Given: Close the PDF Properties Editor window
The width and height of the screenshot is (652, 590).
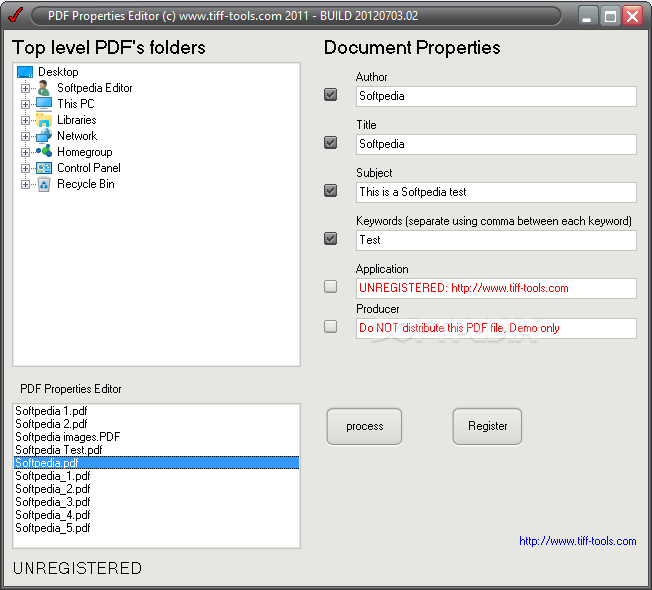Looking at the screenshot, I should point(632,16).
